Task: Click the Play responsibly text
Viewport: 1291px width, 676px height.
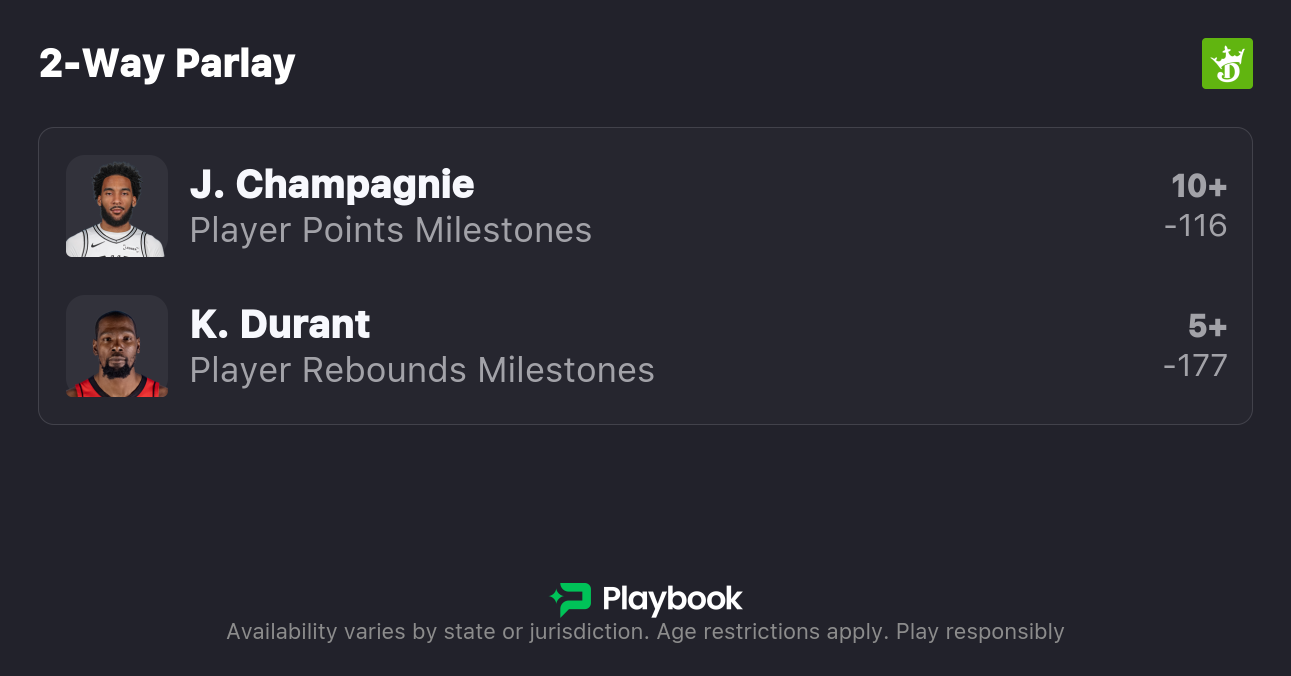Action: pyautogui.click(x=980, y=632)
